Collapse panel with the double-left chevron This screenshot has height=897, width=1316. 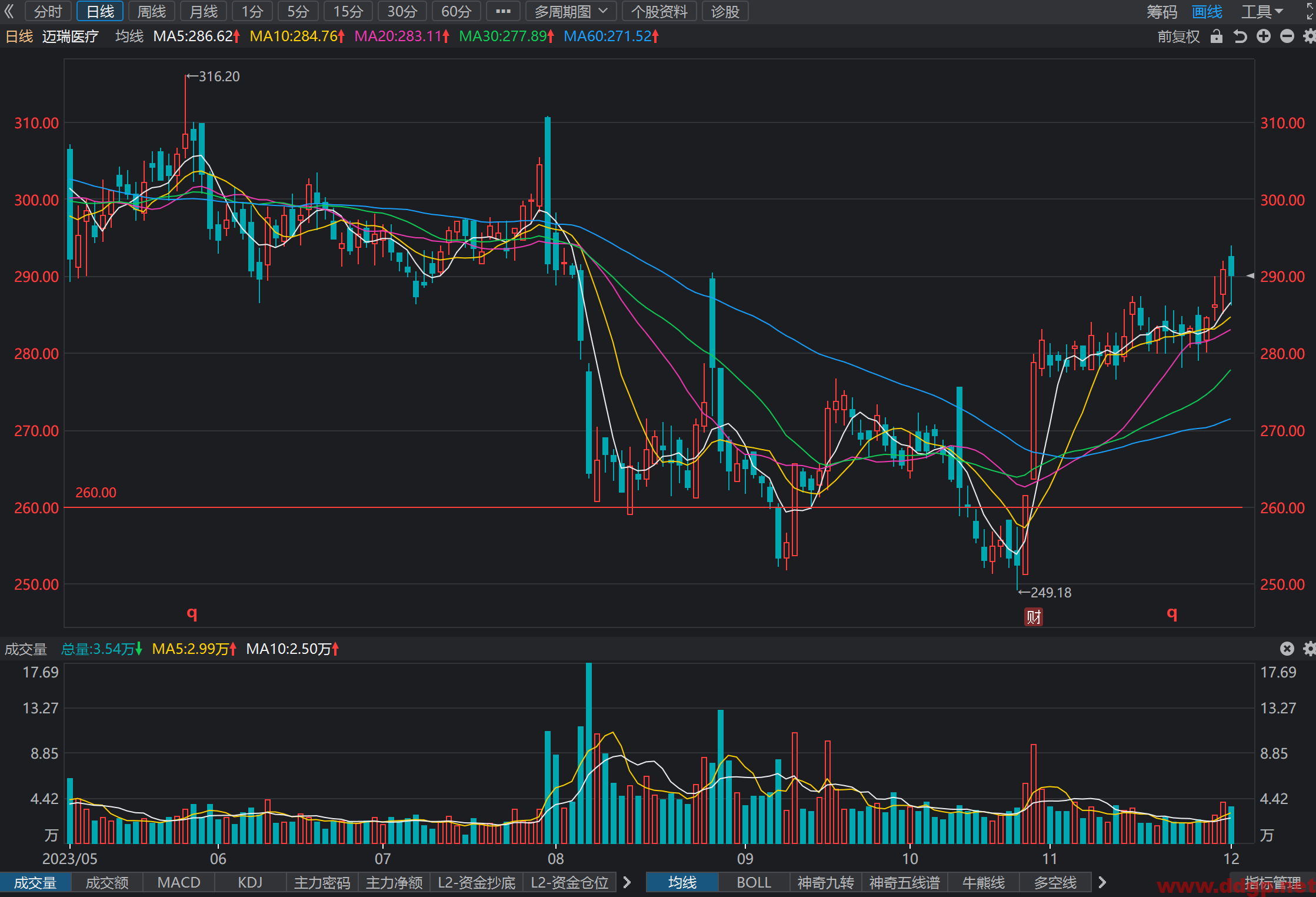coord(9,11)
